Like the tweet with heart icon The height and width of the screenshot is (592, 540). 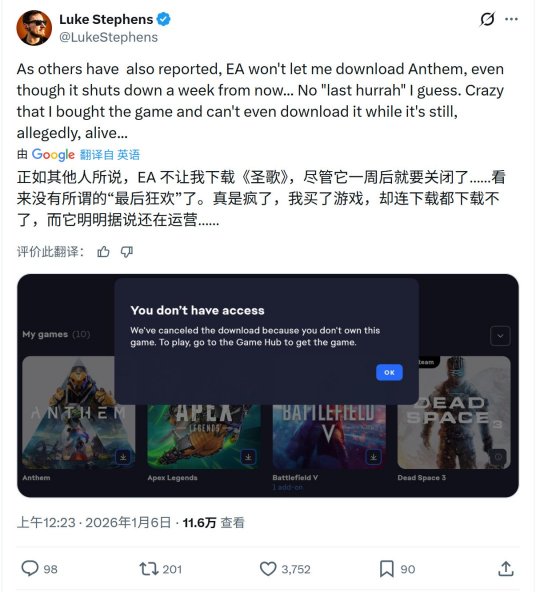pos(268,569)
